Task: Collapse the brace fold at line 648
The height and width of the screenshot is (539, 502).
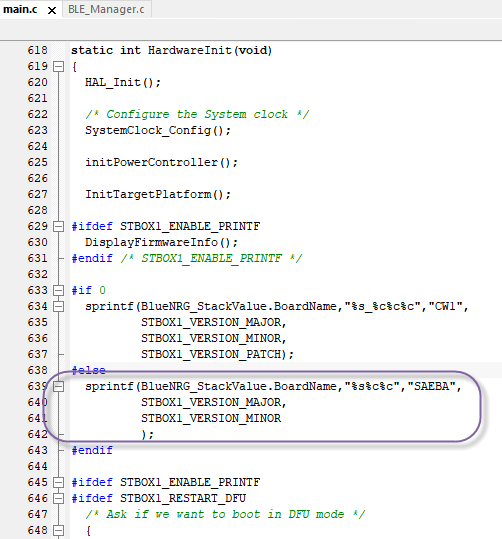Action: [x=59, y=530]
